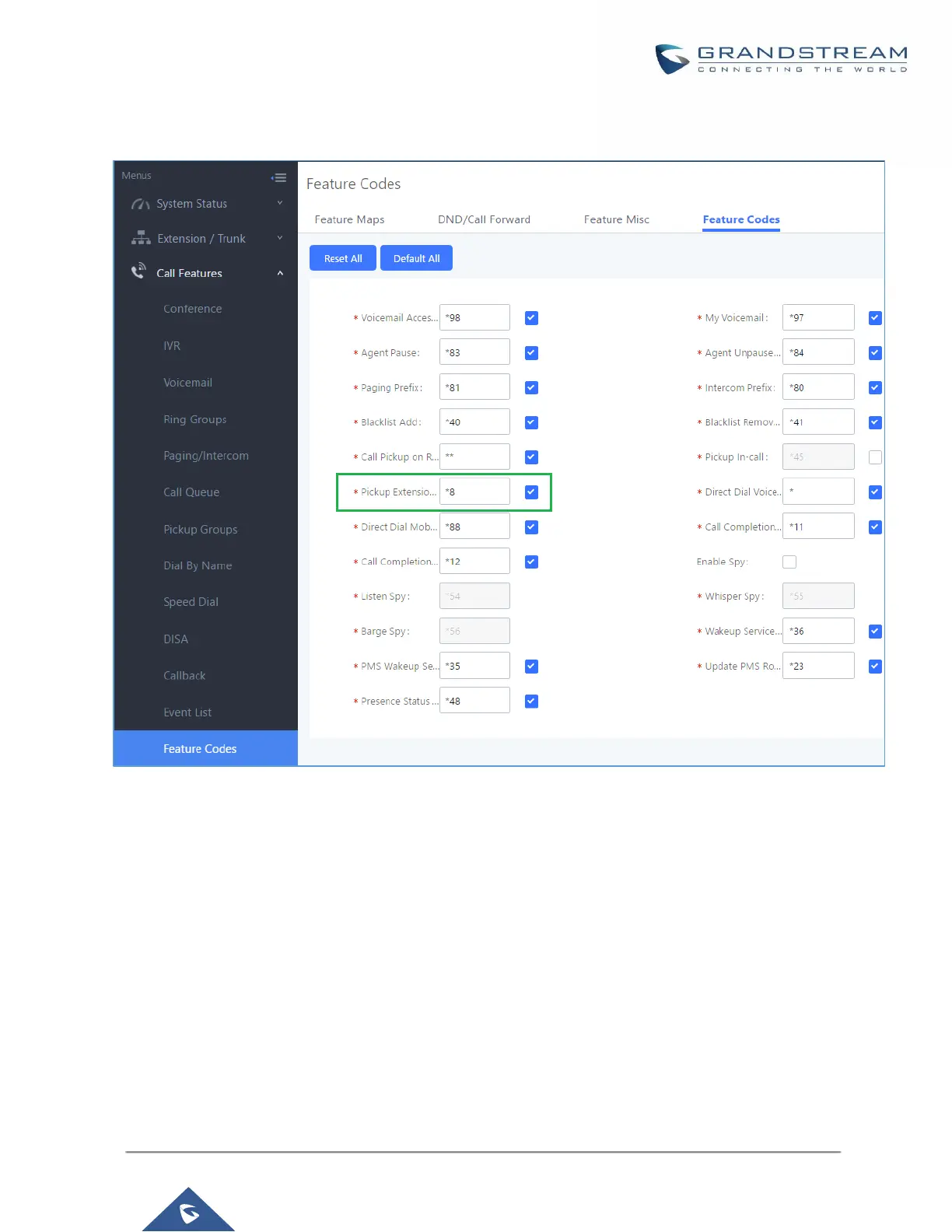Click the Direct Dial Mobile *88 field
Viewport: 952px width, 1232px height.
tap(474, 527)
